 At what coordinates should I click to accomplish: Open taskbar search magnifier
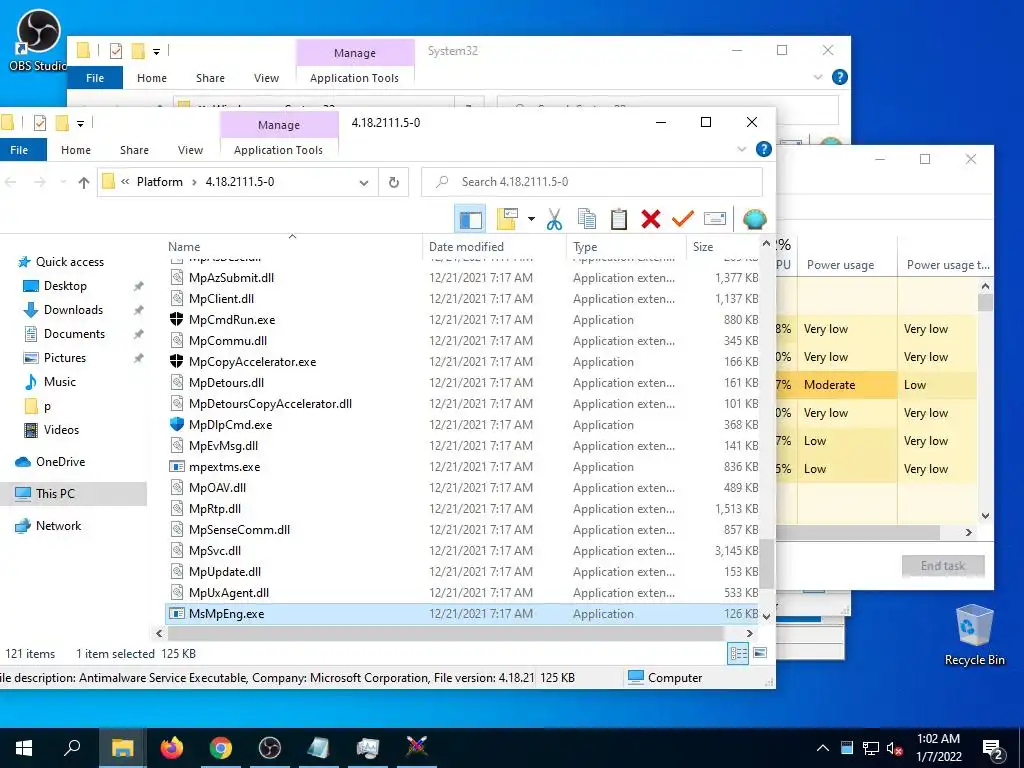[x=72, y=748]
